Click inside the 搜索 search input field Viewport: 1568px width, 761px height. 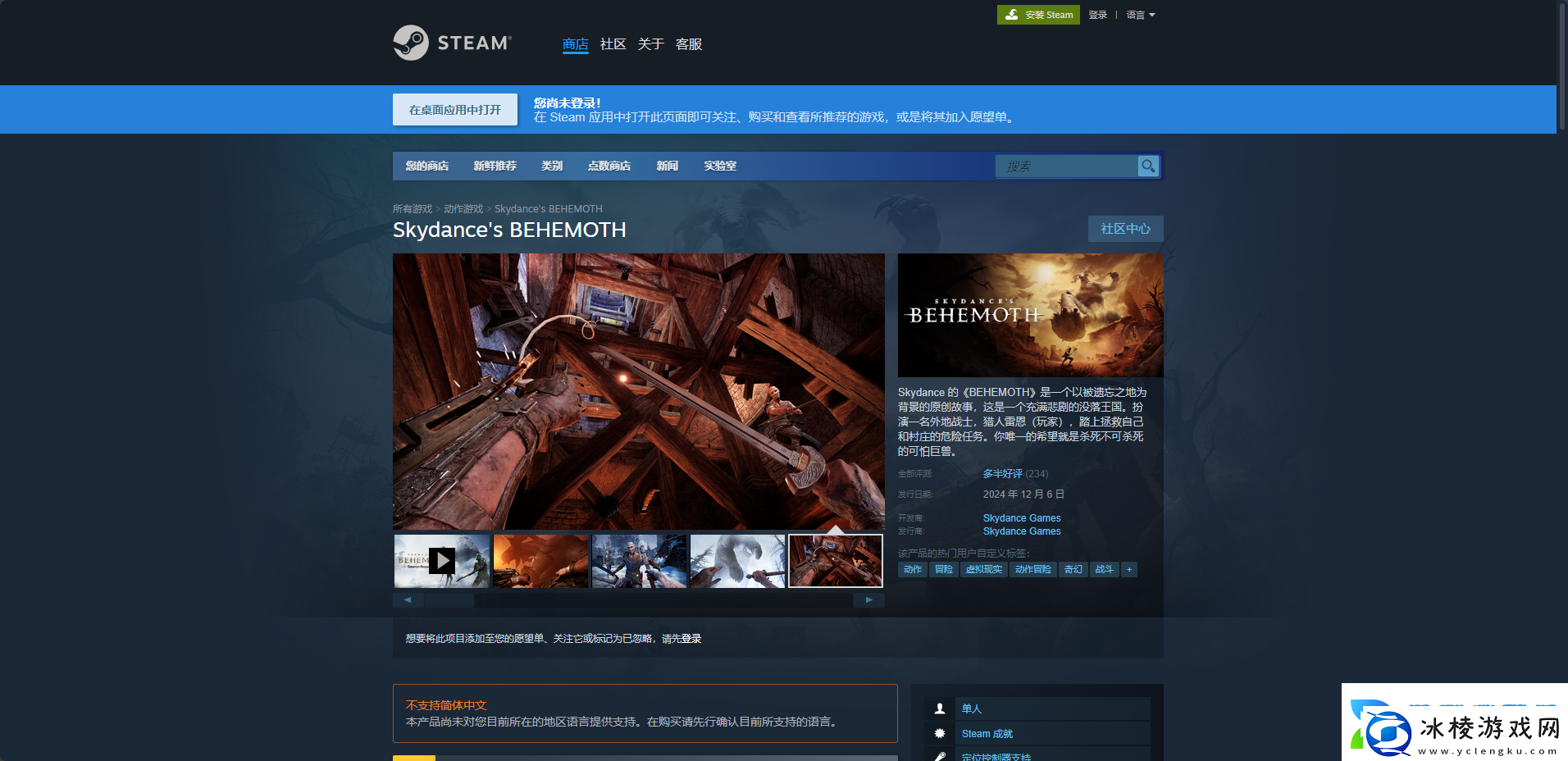(x=1066, y=166)
